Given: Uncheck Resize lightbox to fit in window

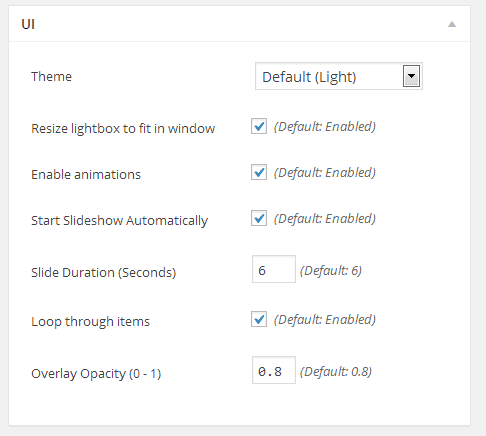Looking at the screenshot, I should [x=259, y=126].
